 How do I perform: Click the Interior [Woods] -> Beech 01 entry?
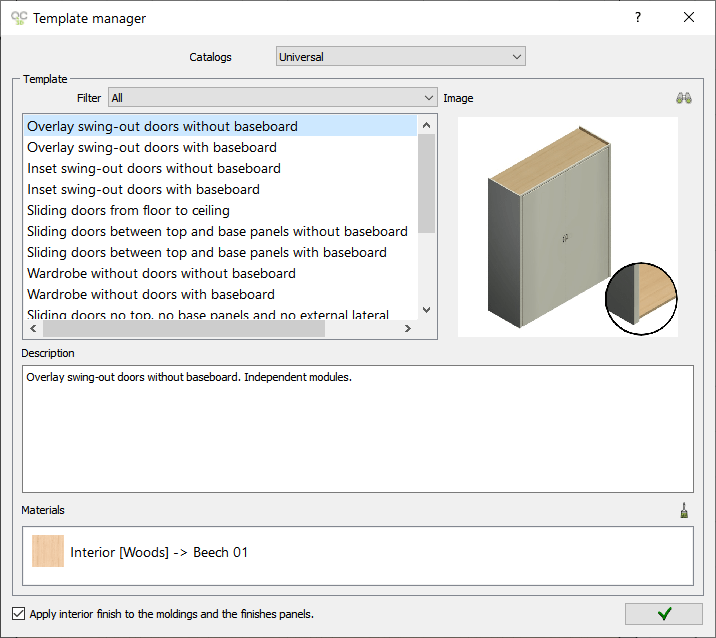[358, 552]
